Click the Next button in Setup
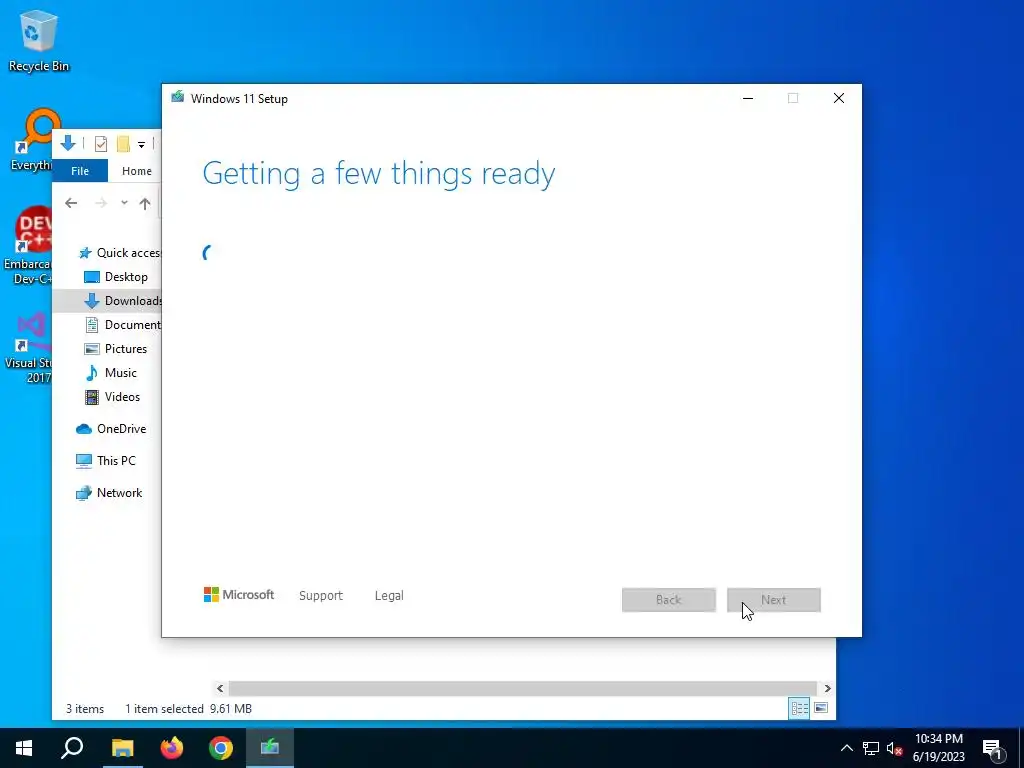This screenshot has height=768, width=1024. tap(774, 600)
